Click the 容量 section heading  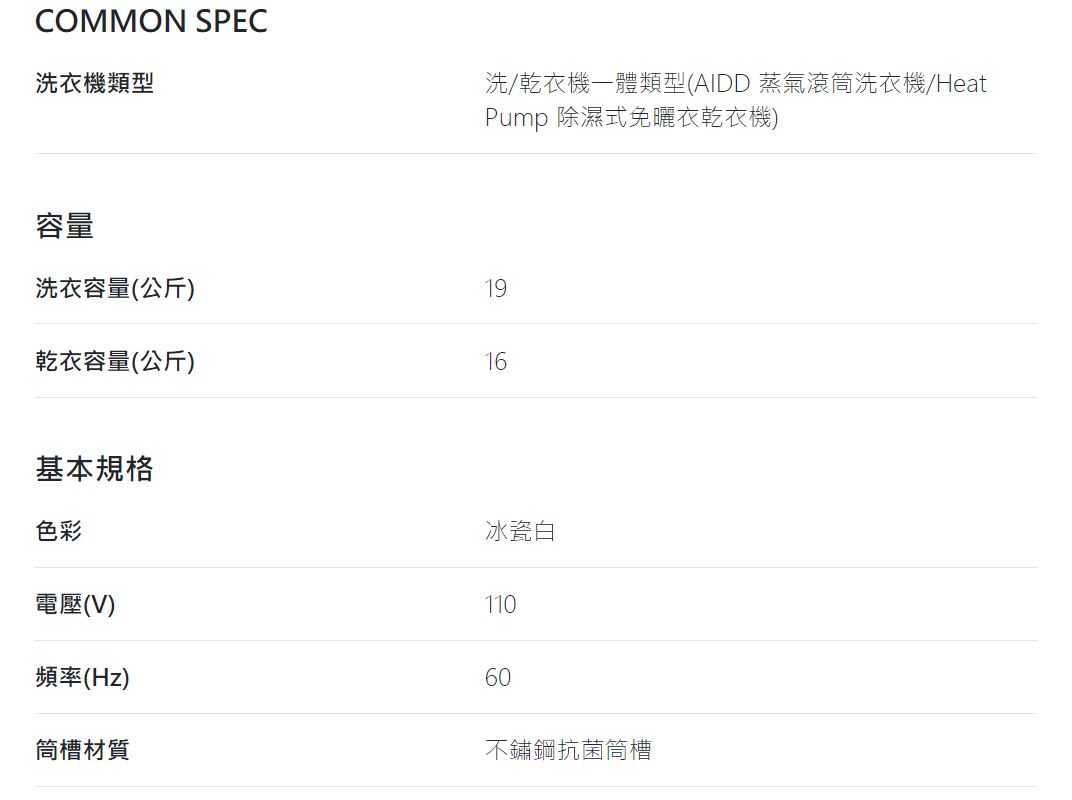(64, 226)
